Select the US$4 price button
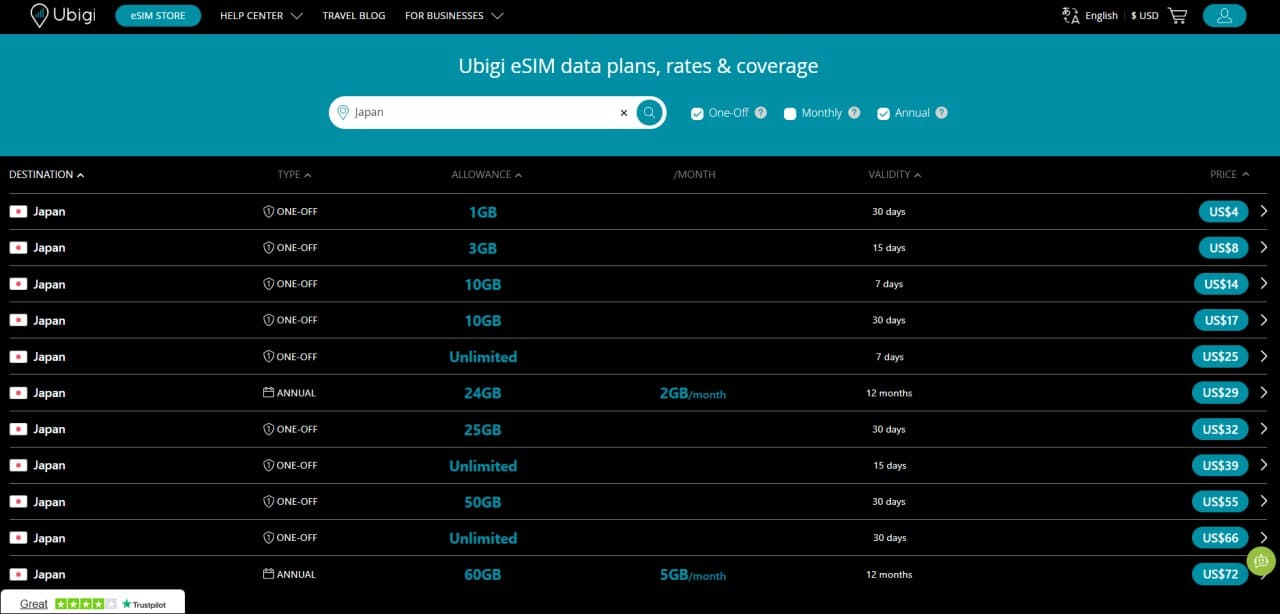This screenshot has width=1280, height=614. click(x=1223, y=211)
